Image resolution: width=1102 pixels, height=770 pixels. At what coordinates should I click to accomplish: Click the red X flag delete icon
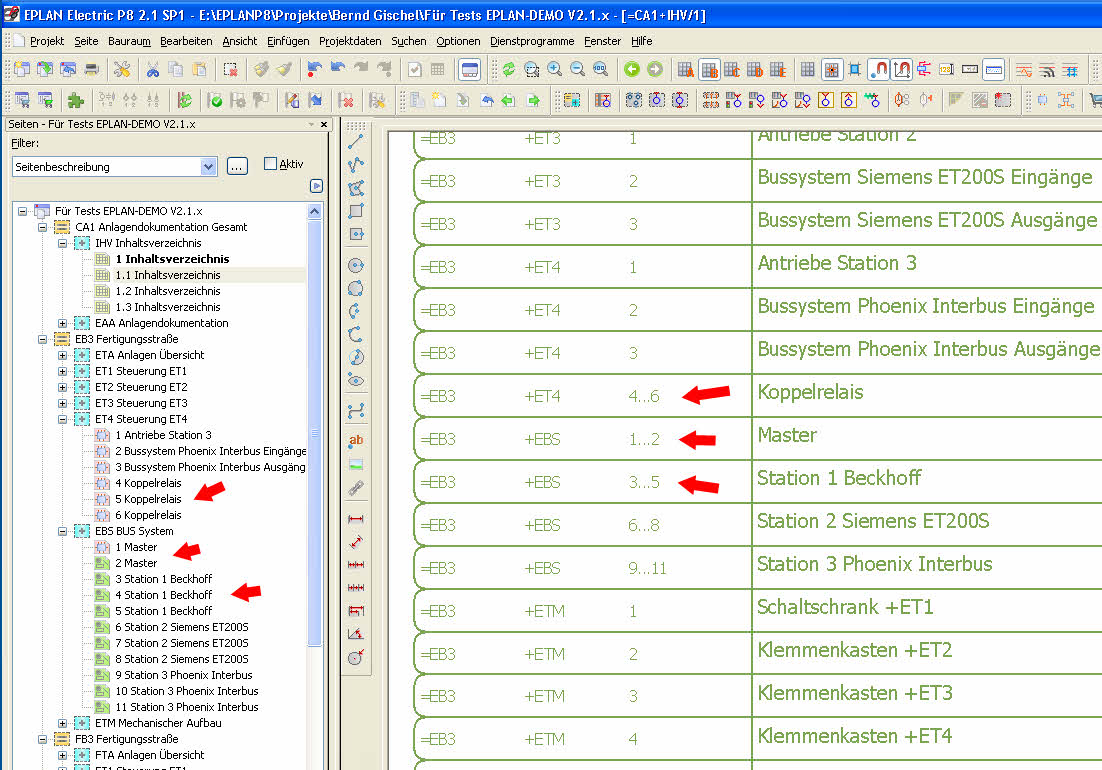coord(346,100)
